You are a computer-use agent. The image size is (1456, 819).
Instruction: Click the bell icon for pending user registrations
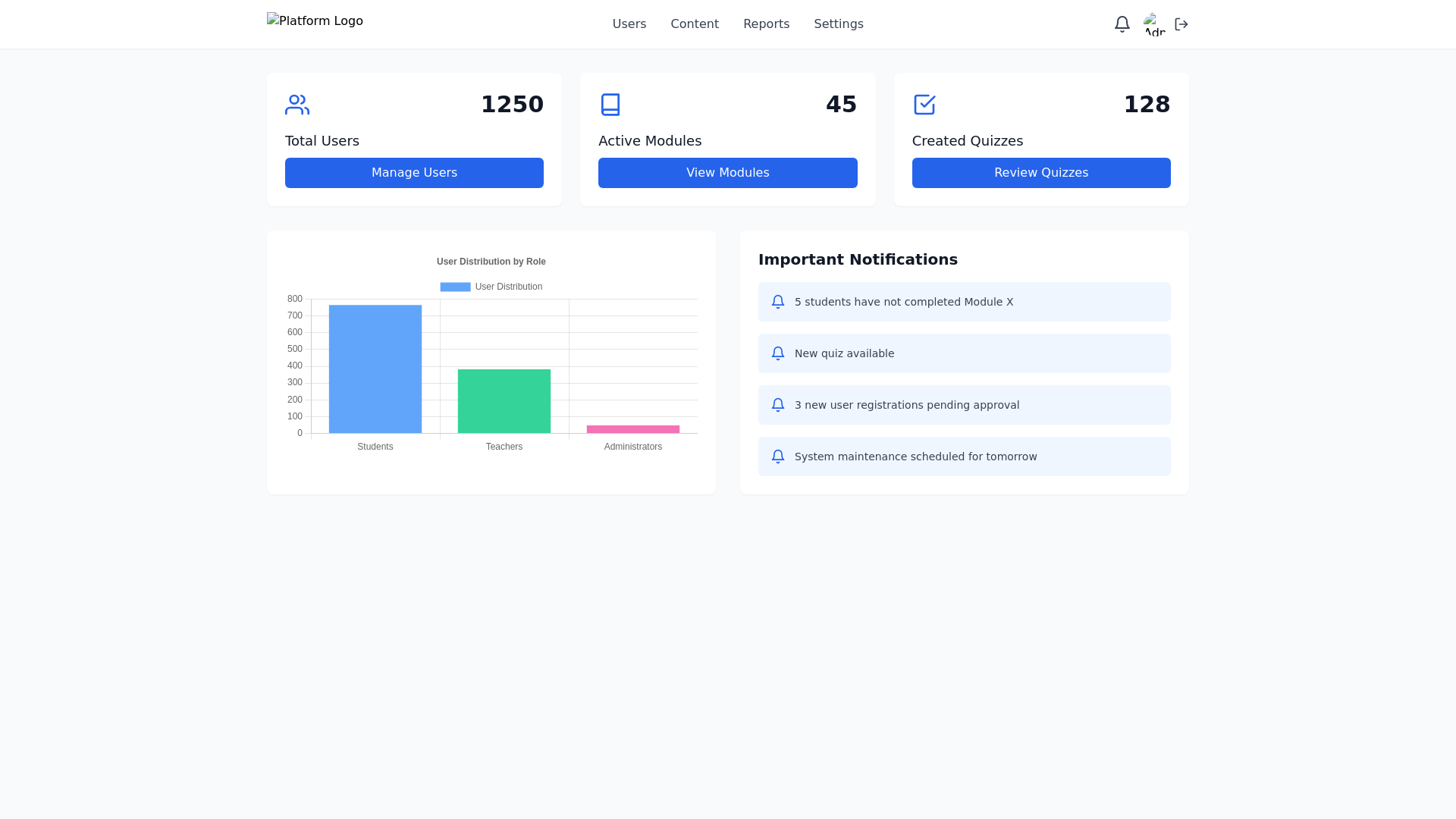tap(777, 405)
